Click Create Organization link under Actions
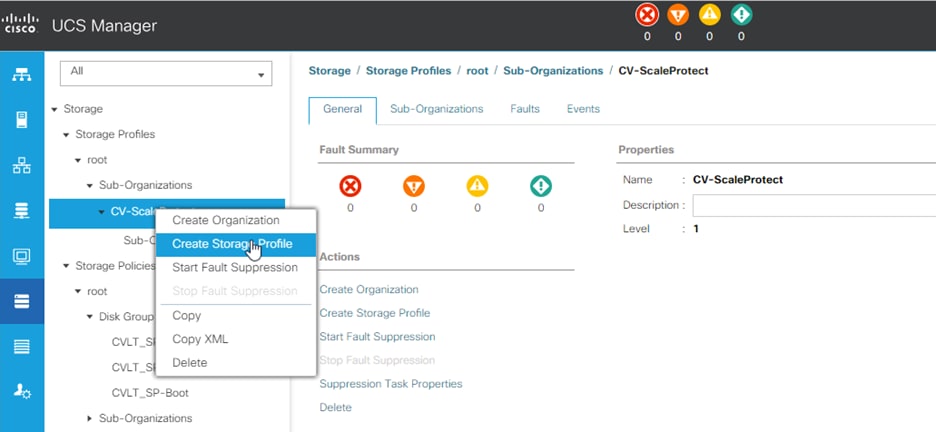Screen dimensions: 936x432 (x=369, y=289)
